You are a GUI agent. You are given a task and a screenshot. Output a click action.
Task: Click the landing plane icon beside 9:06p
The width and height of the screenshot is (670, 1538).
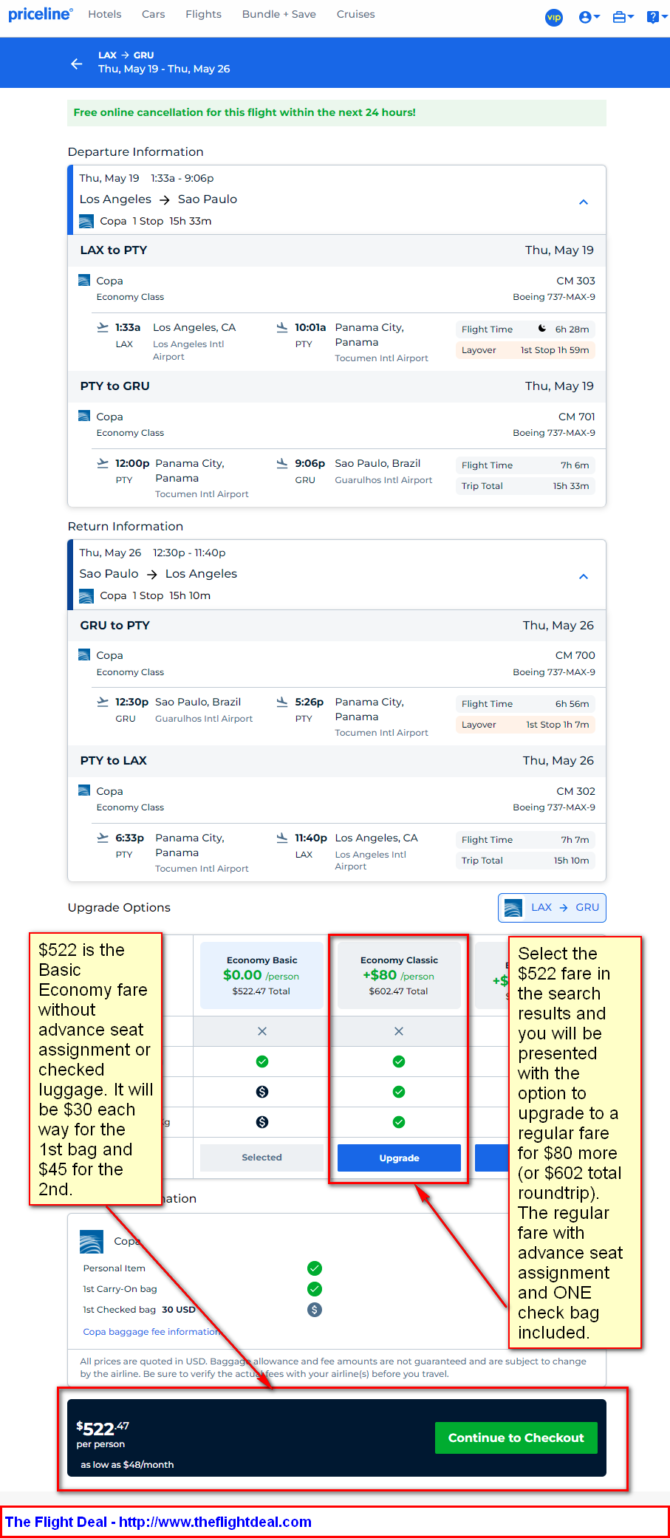(282, 463)
